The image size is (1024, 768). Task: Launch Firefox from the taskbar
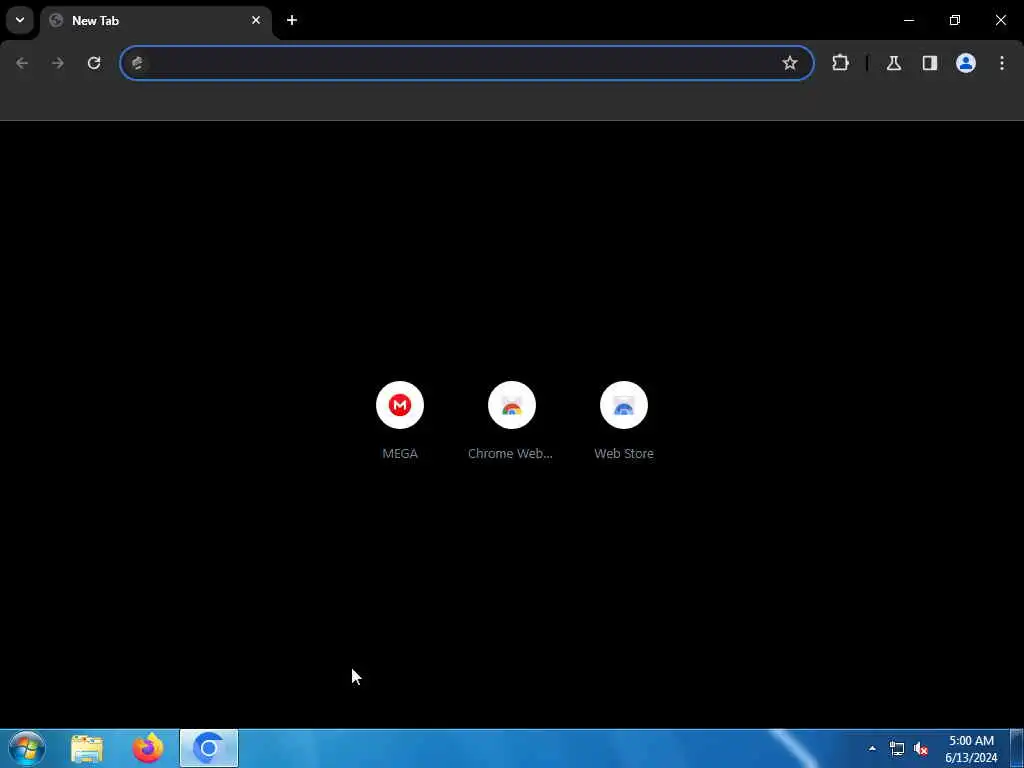pyautogui.click(x=148, y=748)
